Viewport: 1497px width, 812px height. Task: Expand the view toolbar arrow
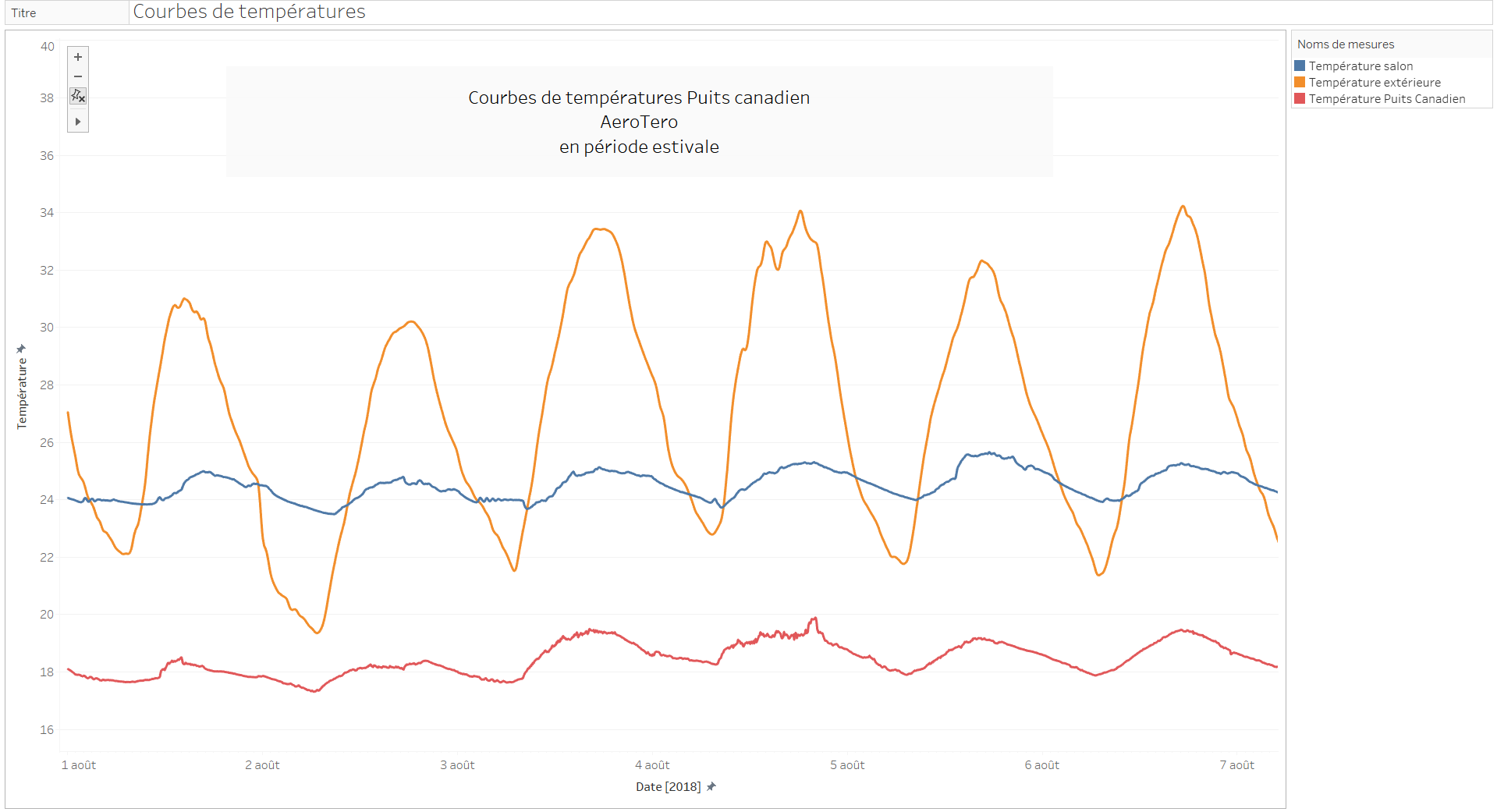(78, 122)
